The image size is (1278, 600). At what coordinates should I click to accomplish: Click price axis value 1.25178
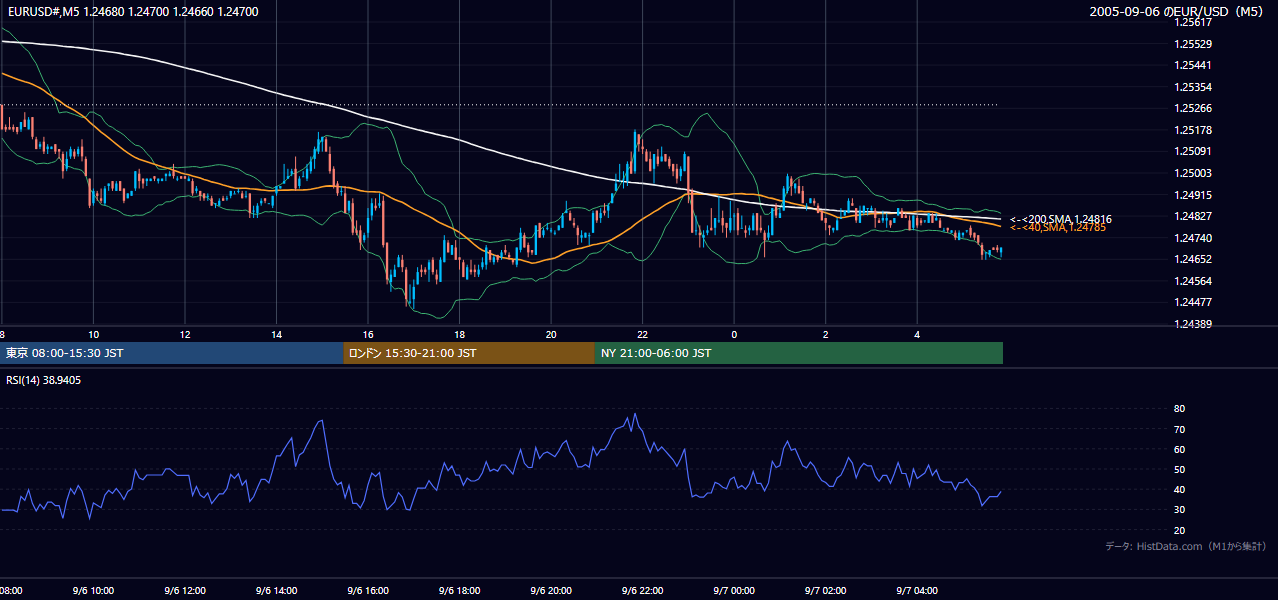(1194, 131)
